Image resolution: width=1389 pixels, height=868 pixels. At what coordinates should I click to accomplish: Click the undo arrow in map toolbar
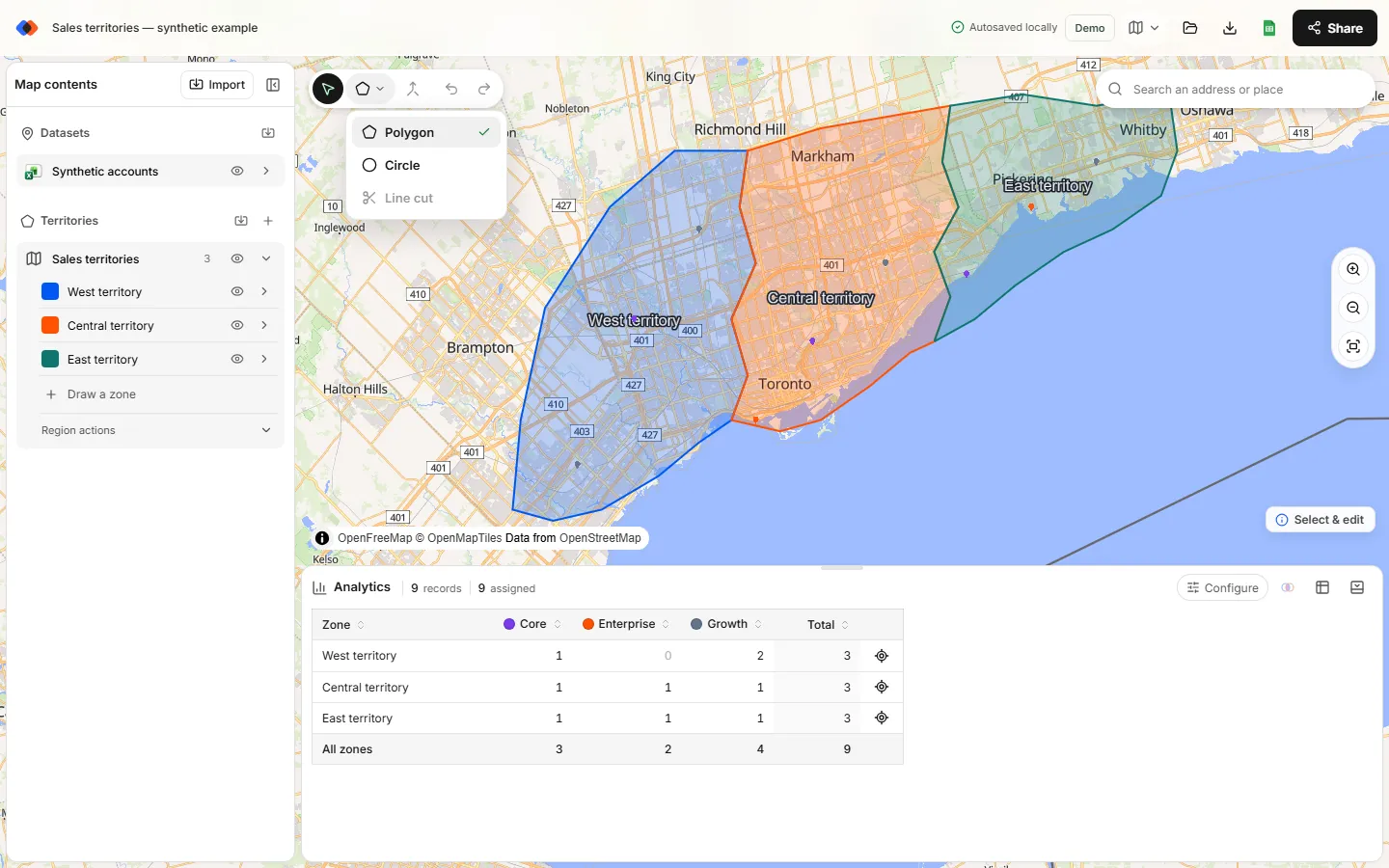pyautogui.click(x=451, y=89)
